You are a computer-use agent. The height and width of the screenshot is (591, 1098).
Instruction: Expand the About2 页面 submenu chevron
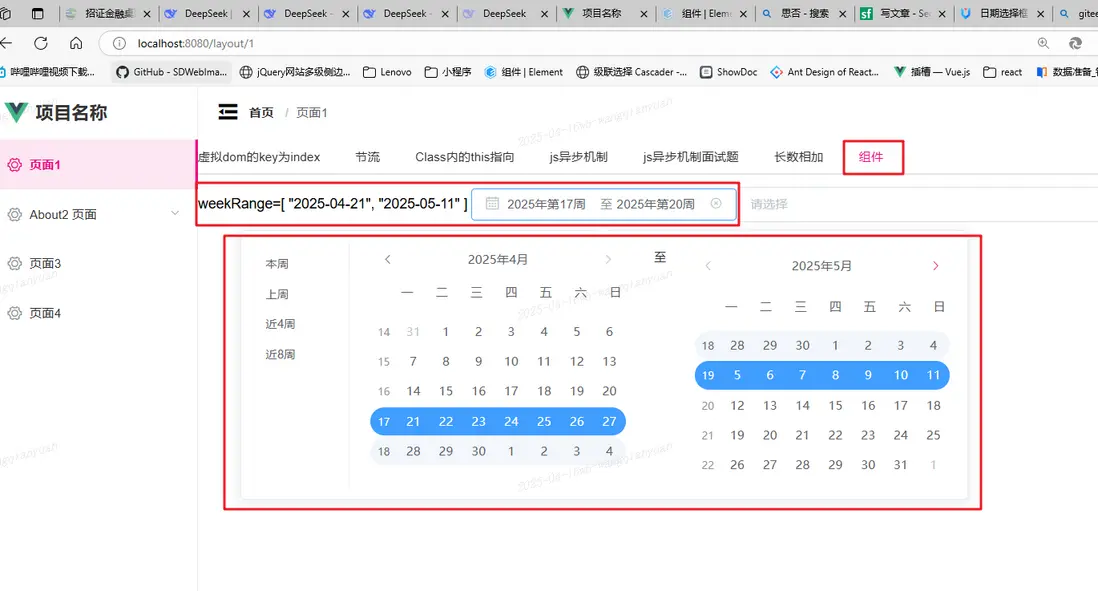(175, 214)
